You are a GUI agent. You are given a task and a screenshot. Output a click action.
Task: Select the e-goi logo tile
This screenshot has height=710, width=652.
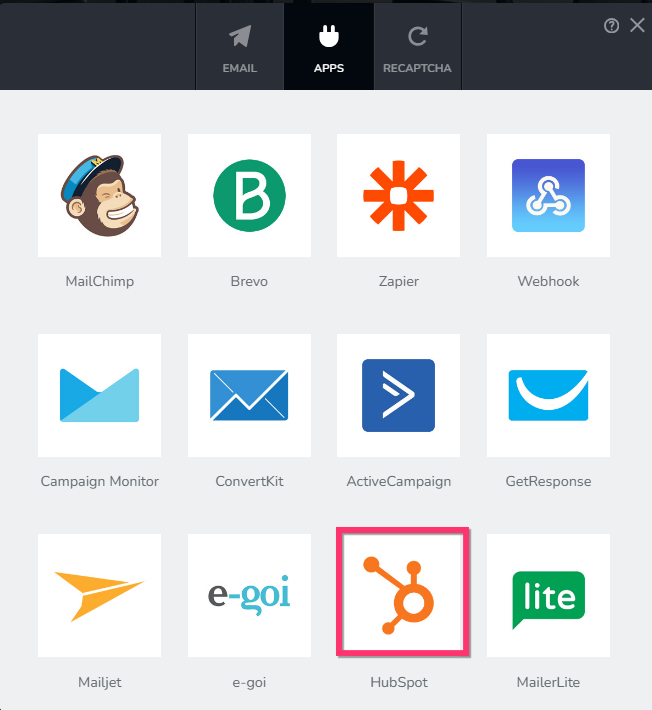(x=249, y=595)
